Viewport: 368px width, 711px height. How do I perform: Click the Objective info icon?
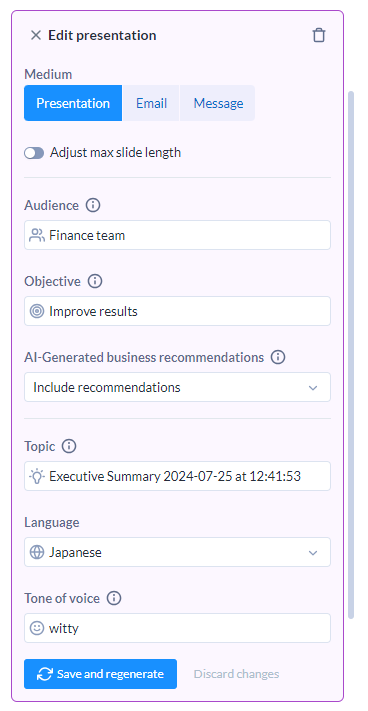tap(95, 282)
